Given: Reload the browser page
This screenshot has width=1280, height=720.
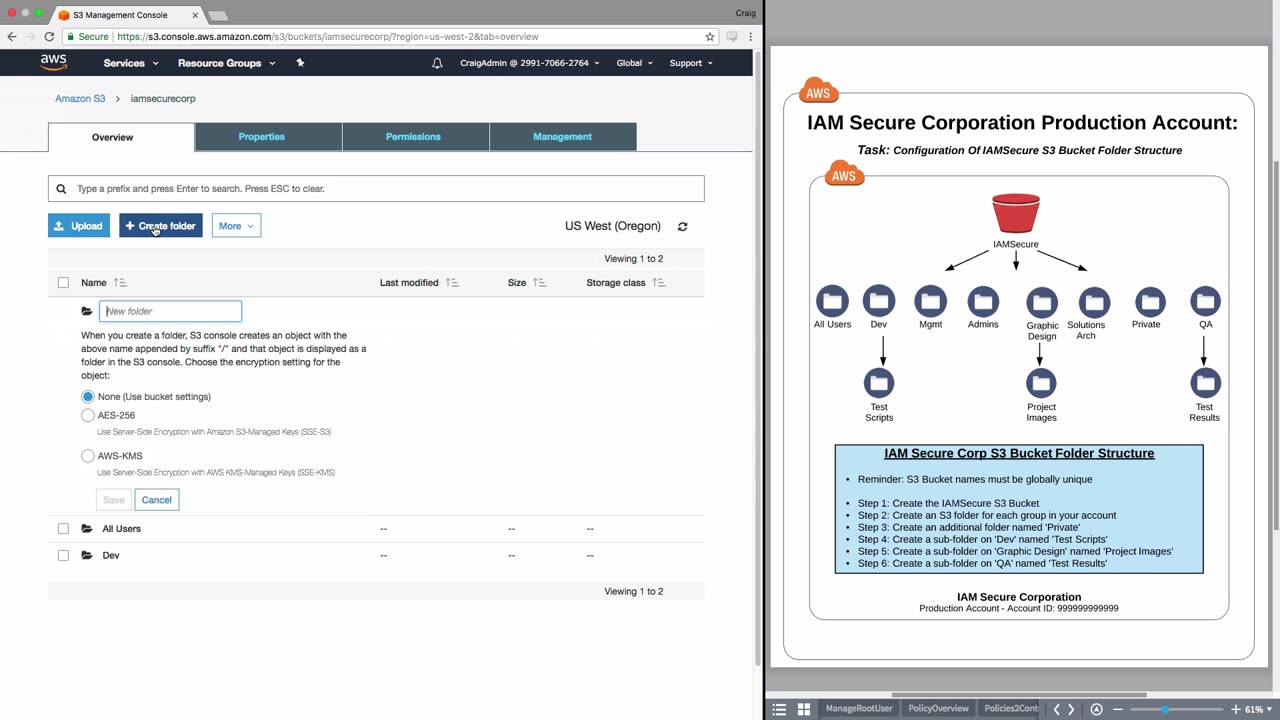Looking at the screenshot, I should point(48,36).
